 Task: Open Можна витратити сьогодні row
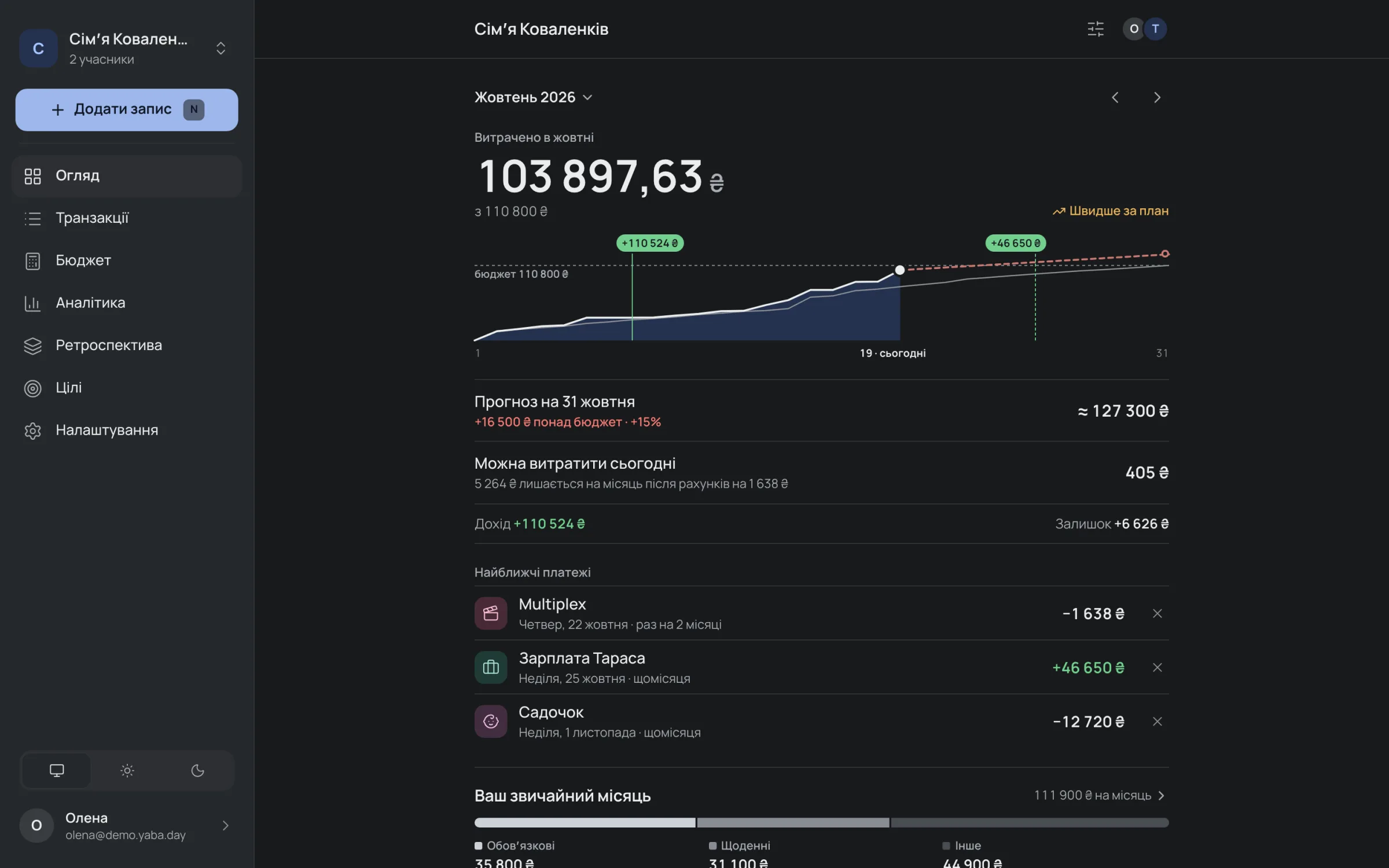(x=822, y=473)
